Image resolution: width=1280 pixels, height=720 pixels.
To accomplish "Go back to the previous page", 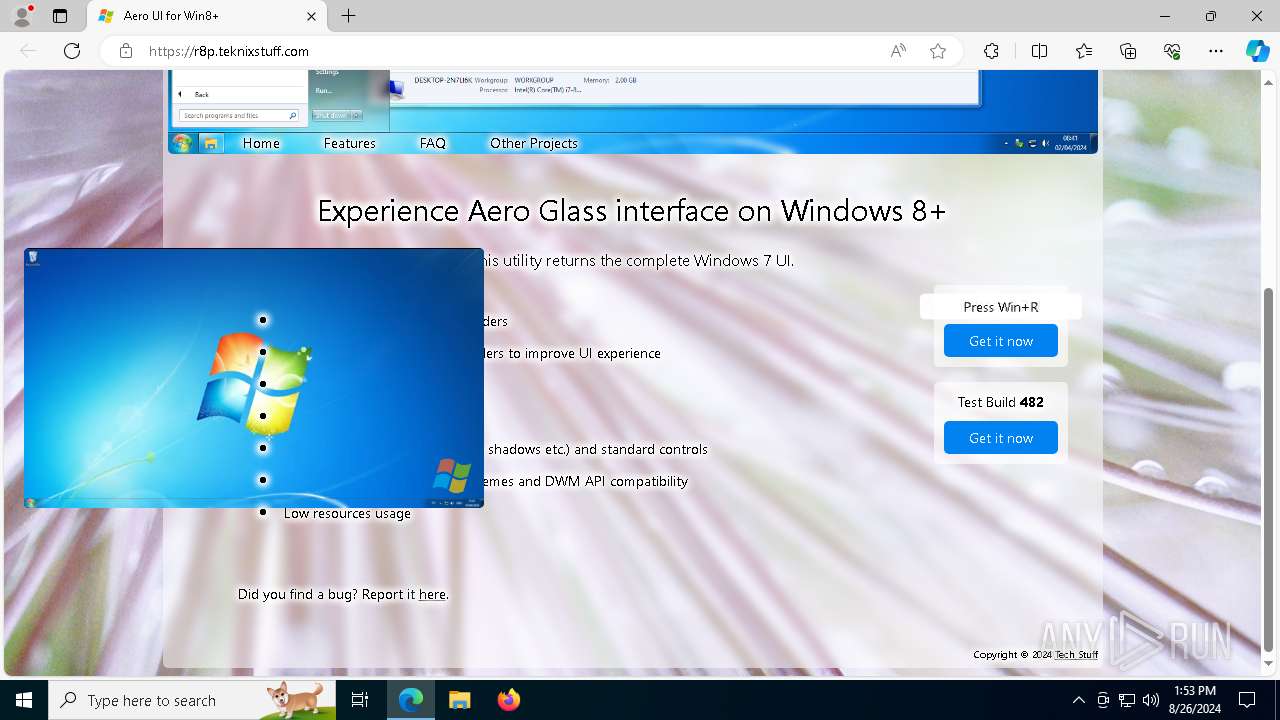I will (x=28, y=51).
